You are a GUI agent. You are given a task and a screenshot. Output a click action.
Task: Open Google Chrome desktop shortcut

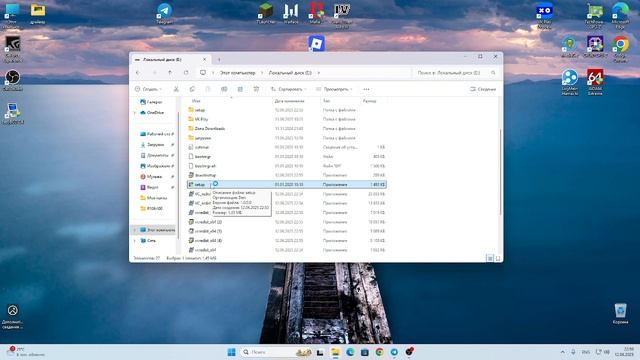click(x=620, y=48)
